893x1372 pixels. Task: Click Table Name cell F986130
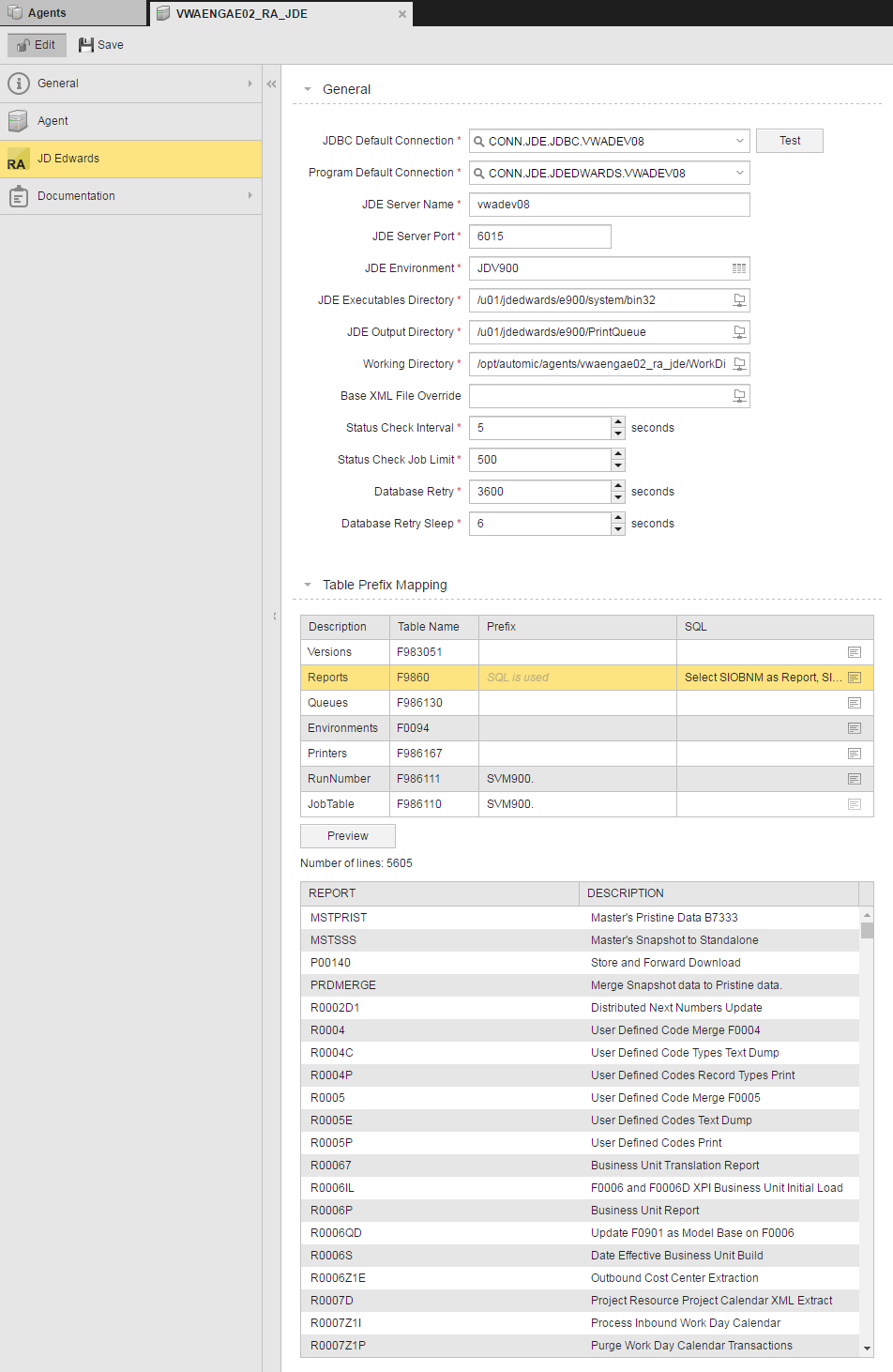click(434, 703)
